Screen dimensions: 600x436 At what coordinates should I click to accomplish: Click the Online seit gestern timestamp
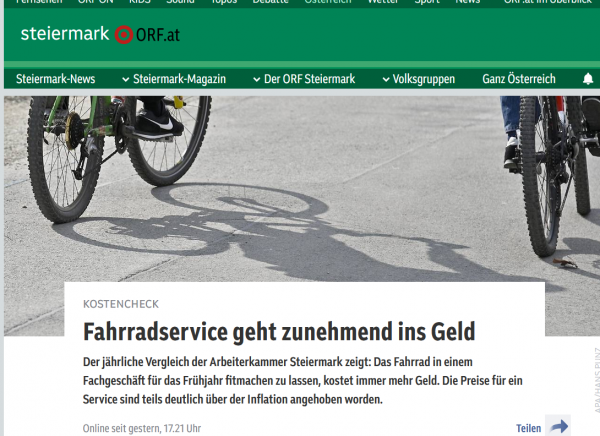pyautogui.click(x=142, y=428)
